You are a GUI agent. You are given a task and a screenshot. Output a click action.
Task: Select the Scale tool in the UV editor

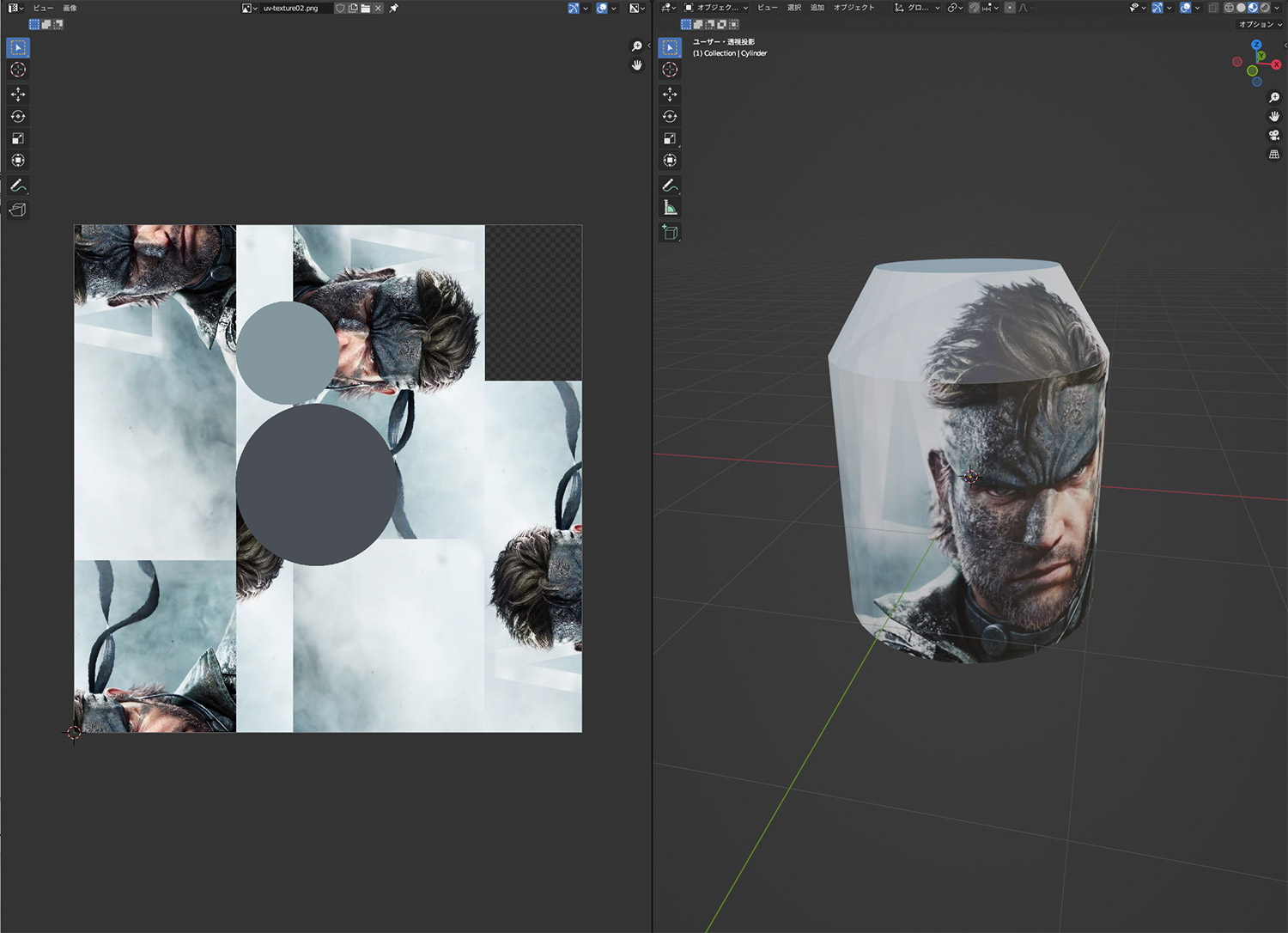click(x=17, y=138)
